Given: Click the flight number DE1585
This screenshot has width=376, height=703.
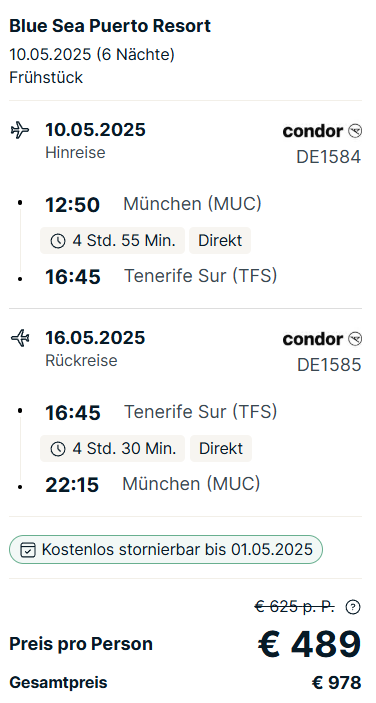Looking at the screenshot, I should click(x=329, y=365).
